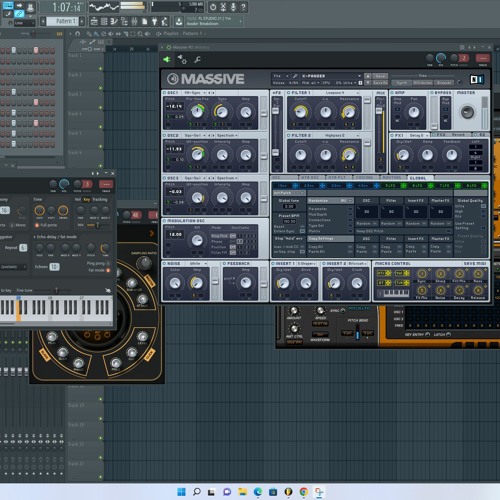Open Windows taskbar search
The height and width of the screenshot is (500, 500).
pos(197,492)
